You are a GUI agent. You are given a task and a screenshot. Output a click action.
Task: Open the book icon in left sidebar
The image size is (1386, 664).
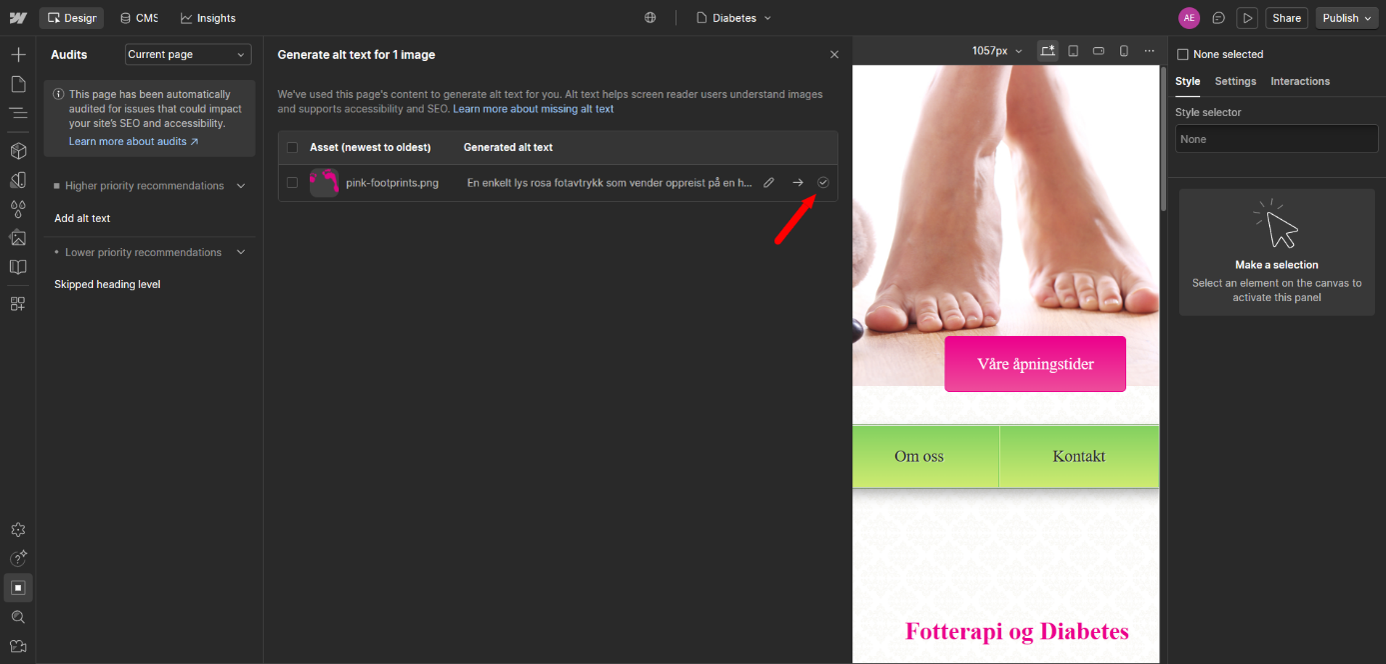[18, 267]
